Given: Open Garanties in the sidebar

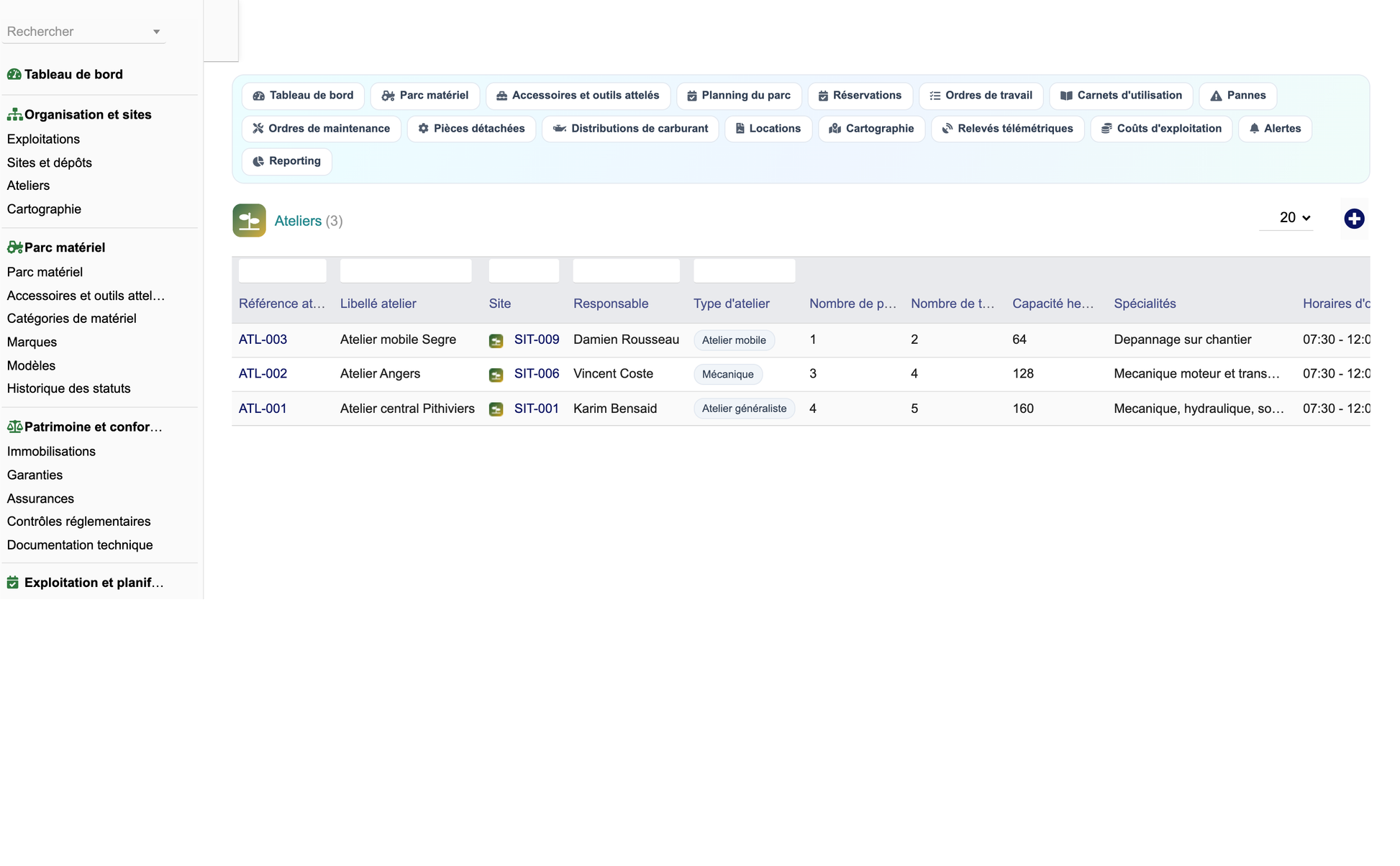Looking at the screenshot, I should pyautogui.click(x=35, y=475).
